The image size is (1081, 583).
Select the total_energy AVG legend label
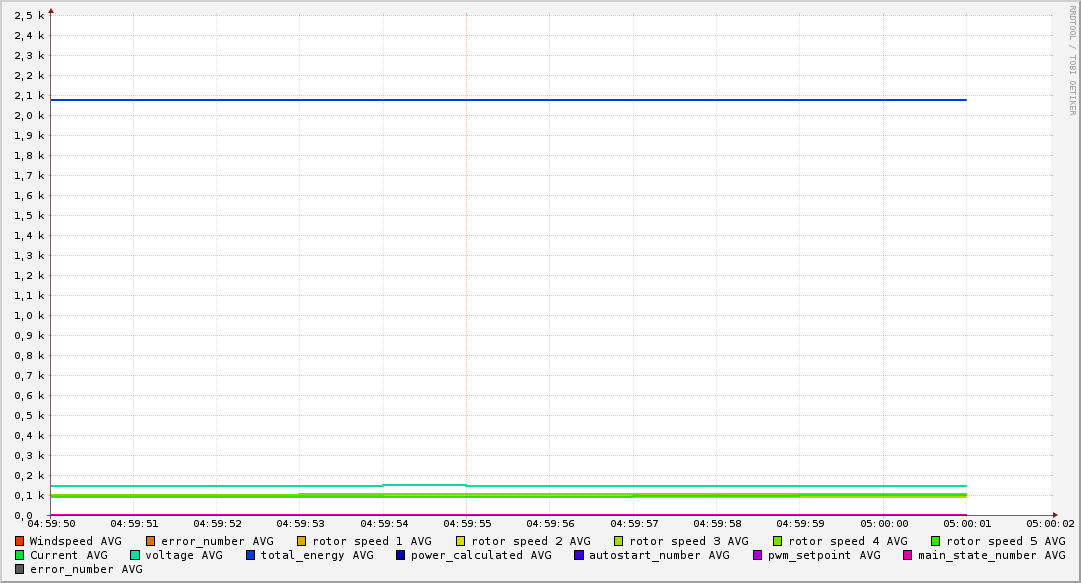316,555
